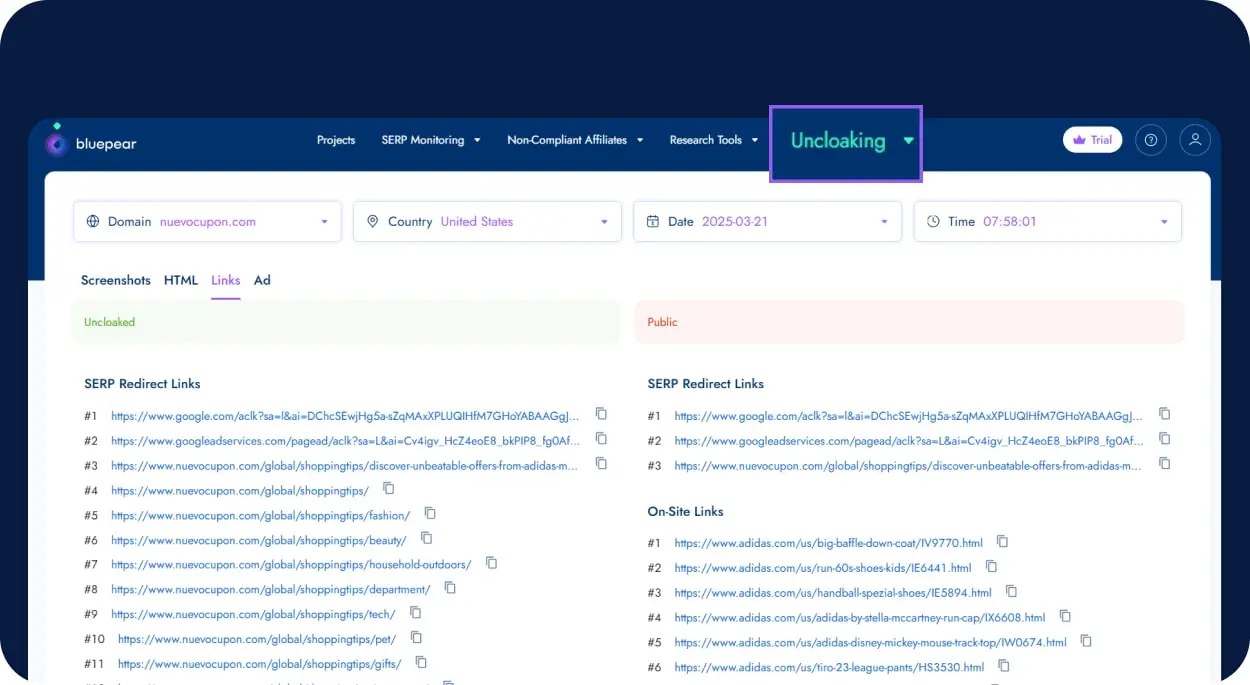Select the Links tab
Screen dimensions: 1250x685
pos(226,280)
